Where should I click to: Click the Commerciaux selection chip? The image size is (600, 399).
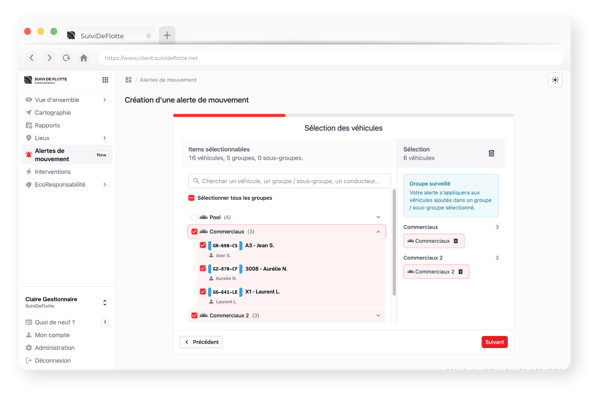click(434, 241)
